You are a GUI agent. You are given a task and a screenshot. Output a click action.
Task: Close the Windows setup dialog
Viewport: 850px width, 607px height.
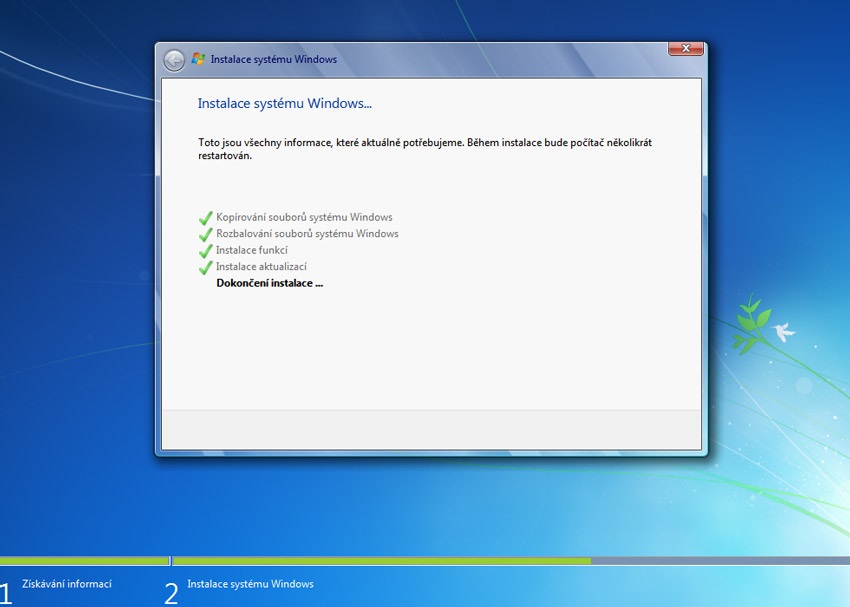tap(686, 48)
